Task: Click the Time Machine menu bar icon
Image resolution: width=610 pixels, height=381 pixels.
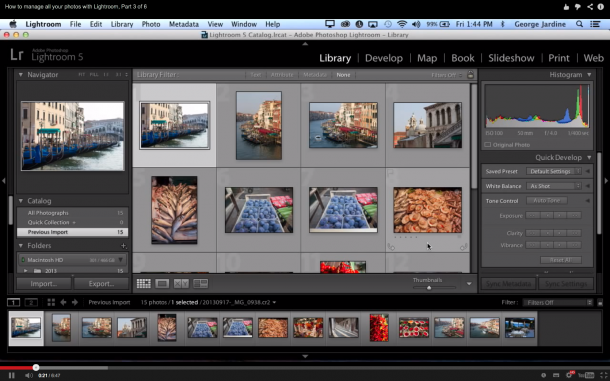Action: point(388,24)
